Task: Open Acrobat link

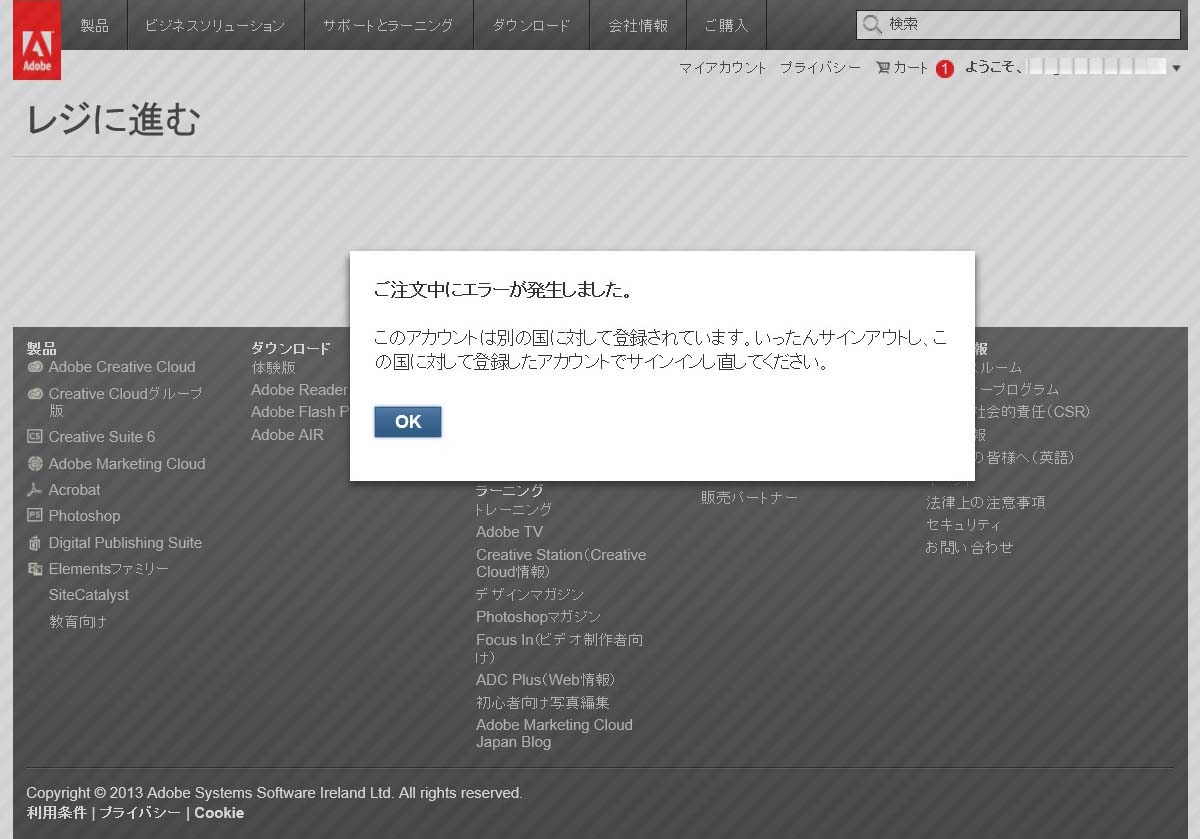Action: click(75, 490)
